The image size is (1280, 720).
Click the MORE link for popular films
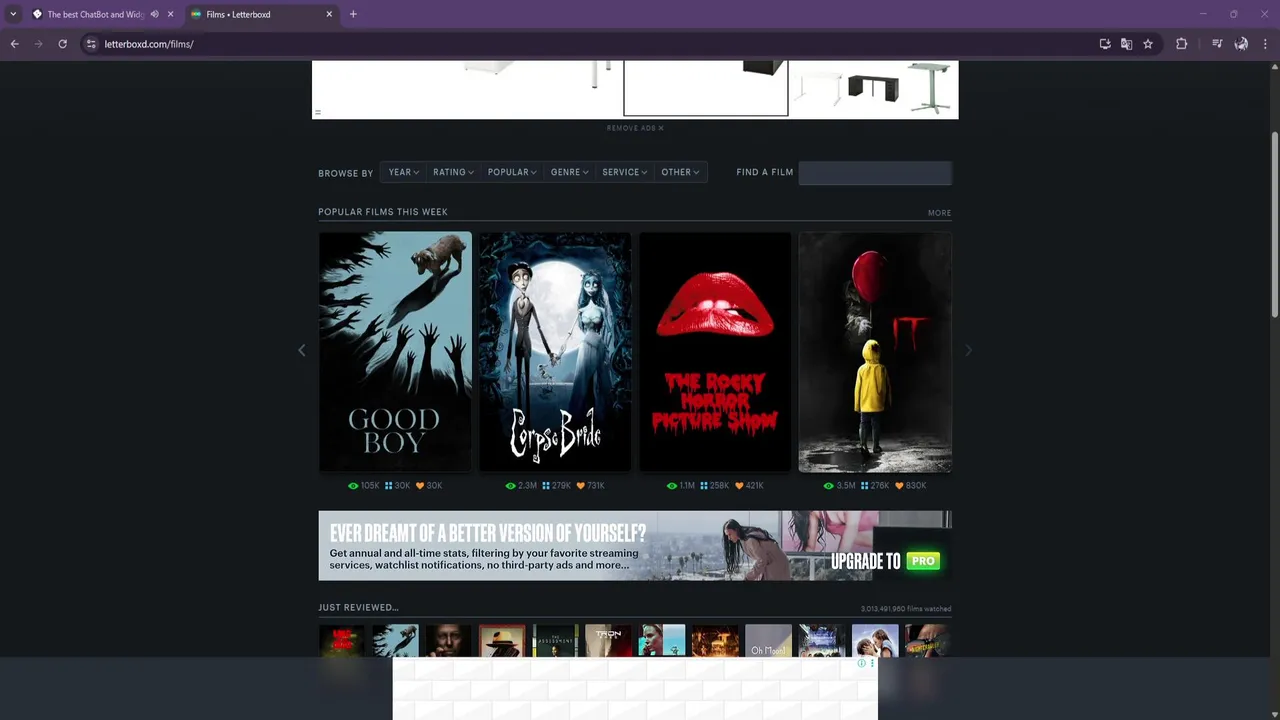(x=939, y=213)
